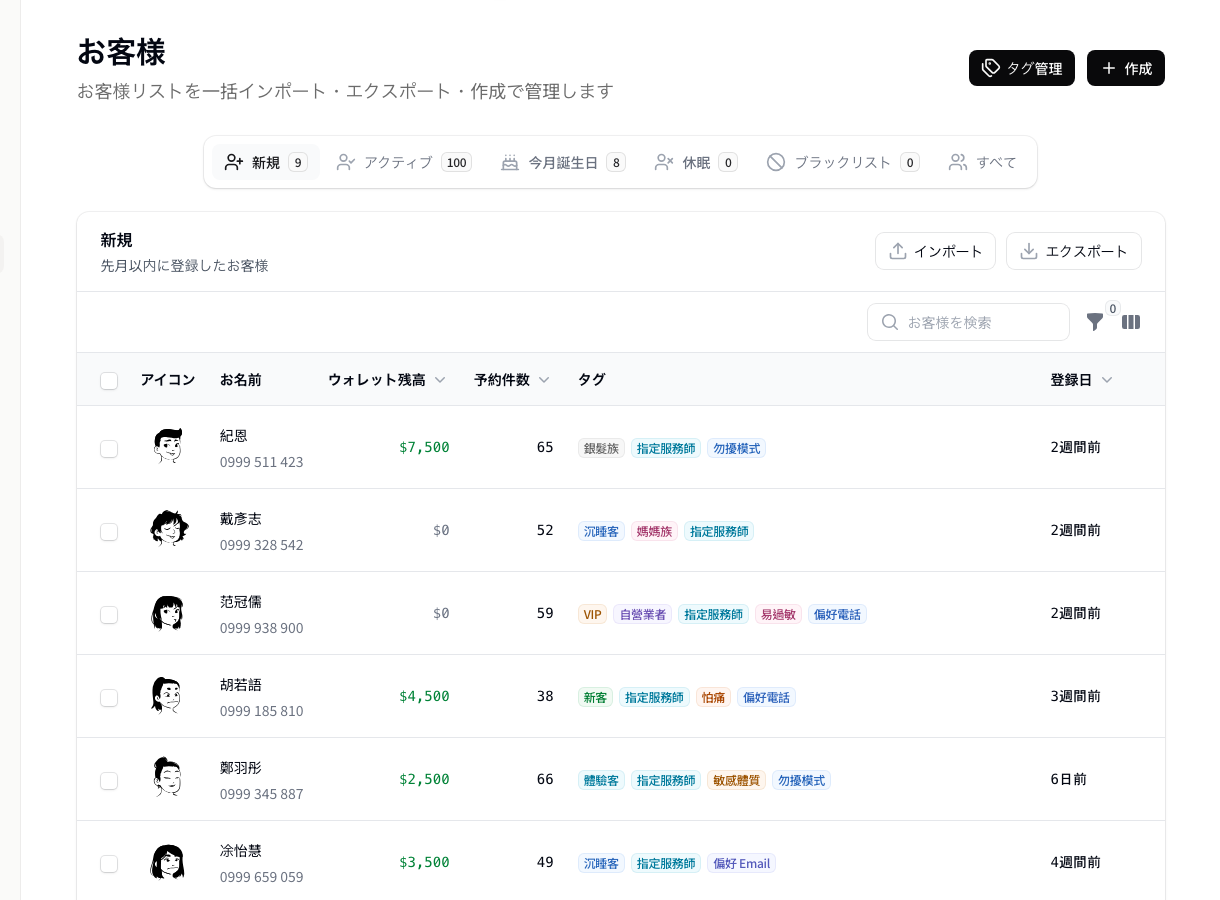Click the column settings icon next to filter
The width and height of the screenshot is (1220, 900).
[1131, 322]
